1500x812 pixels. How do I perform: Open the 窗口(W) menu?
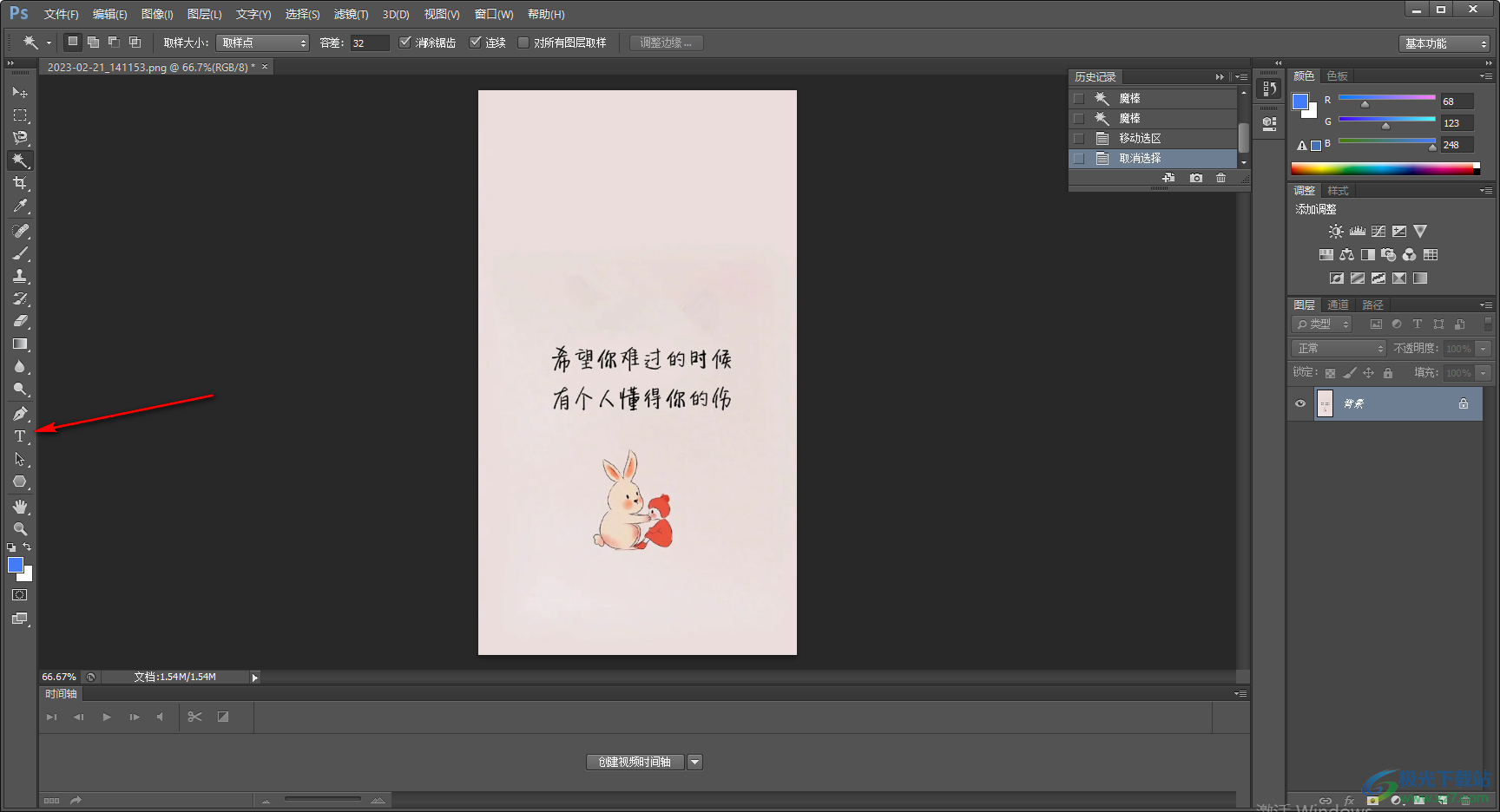pyautogui.click(x=494, y=14)
